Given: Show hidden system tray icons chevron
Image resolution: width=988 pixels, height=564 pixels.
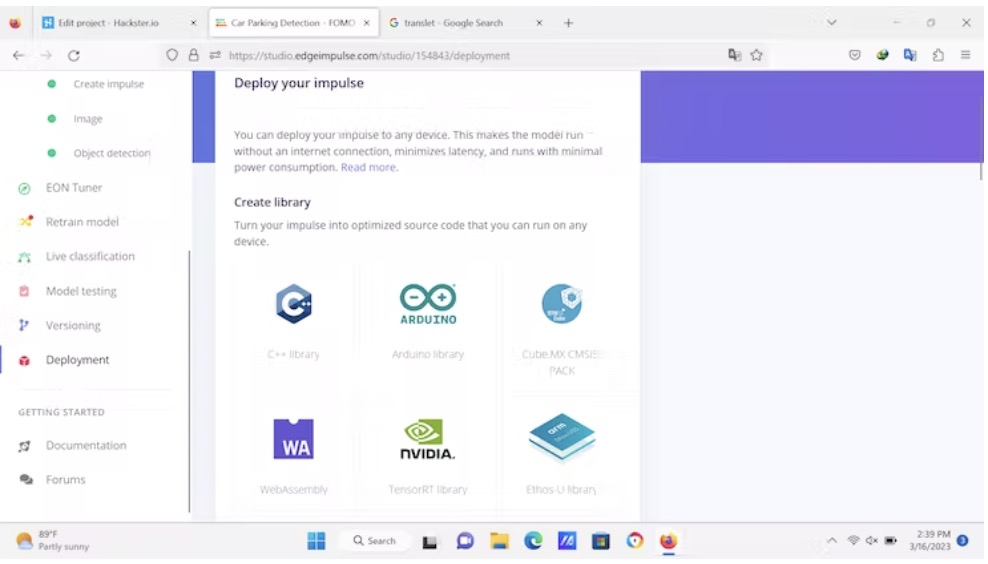Looking at the screenshot, I should click(x=831, y=541).
